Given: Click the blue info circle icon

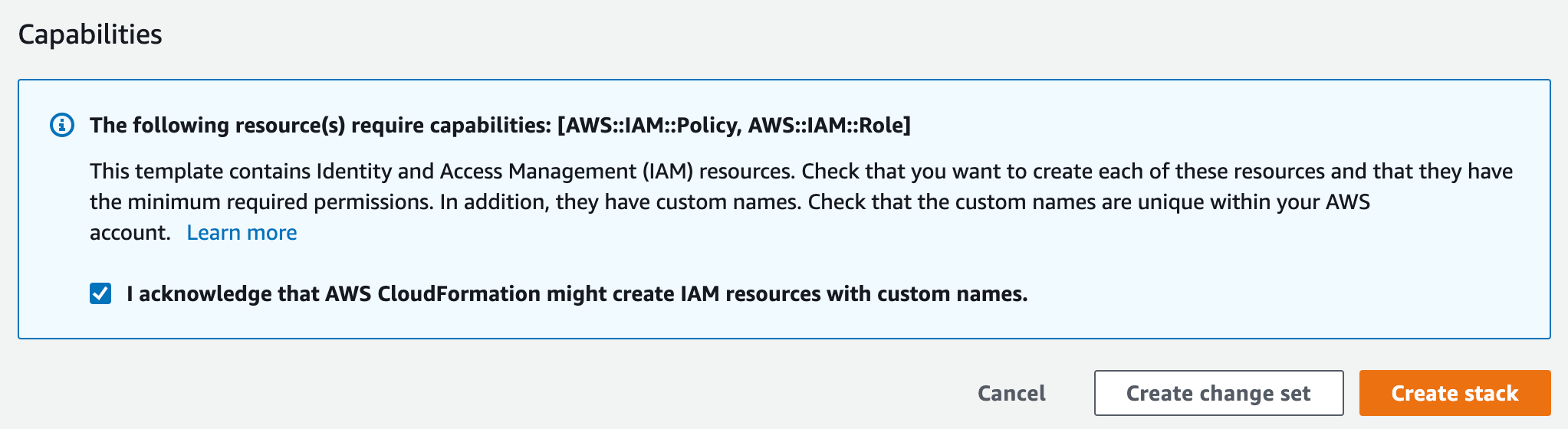Looking at the screenshot, I should point(62,125).
